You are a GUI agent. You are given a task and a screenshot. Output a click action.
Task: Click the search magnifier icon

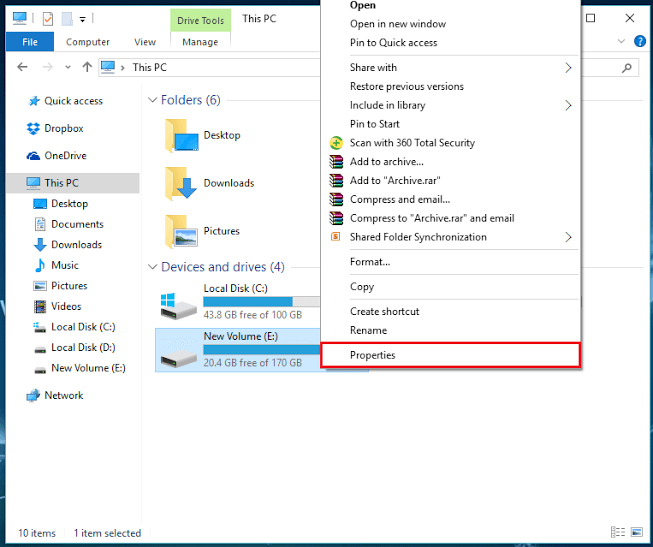tap(627, 67)
